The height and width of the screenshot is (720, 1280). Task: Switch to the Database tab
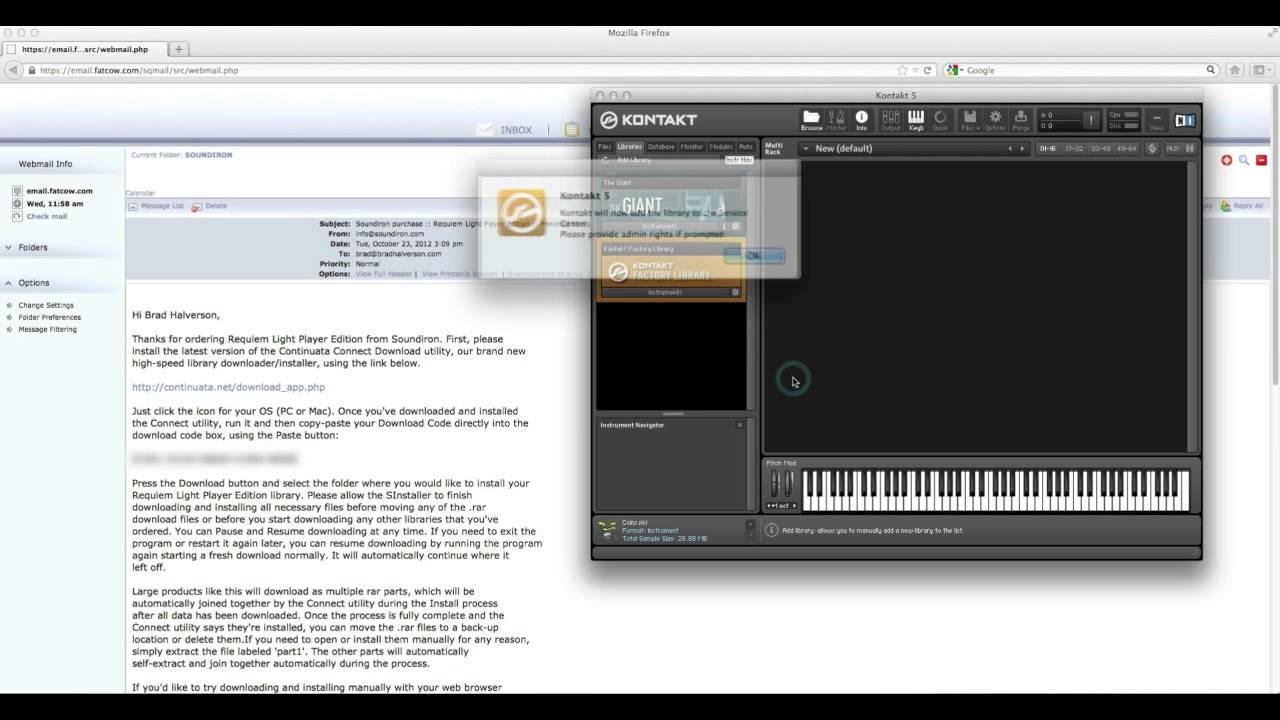click(661, 147)
